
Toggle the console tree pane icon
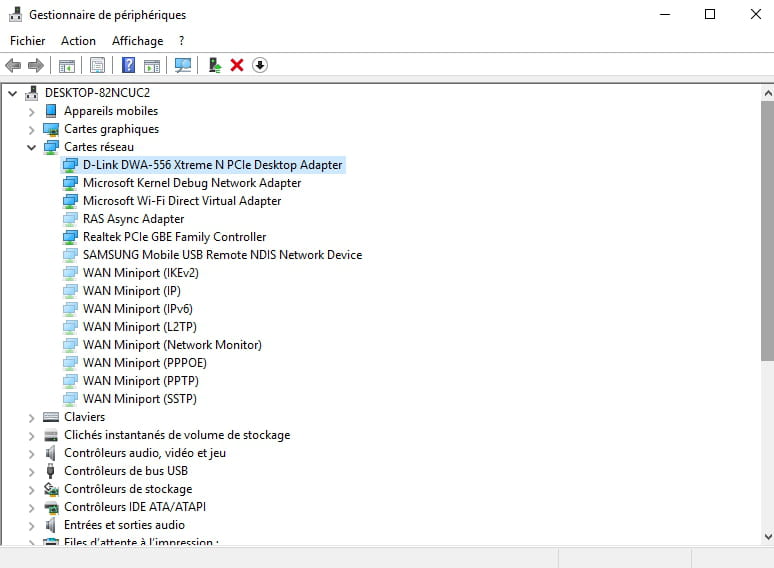(x=67, y=65)
